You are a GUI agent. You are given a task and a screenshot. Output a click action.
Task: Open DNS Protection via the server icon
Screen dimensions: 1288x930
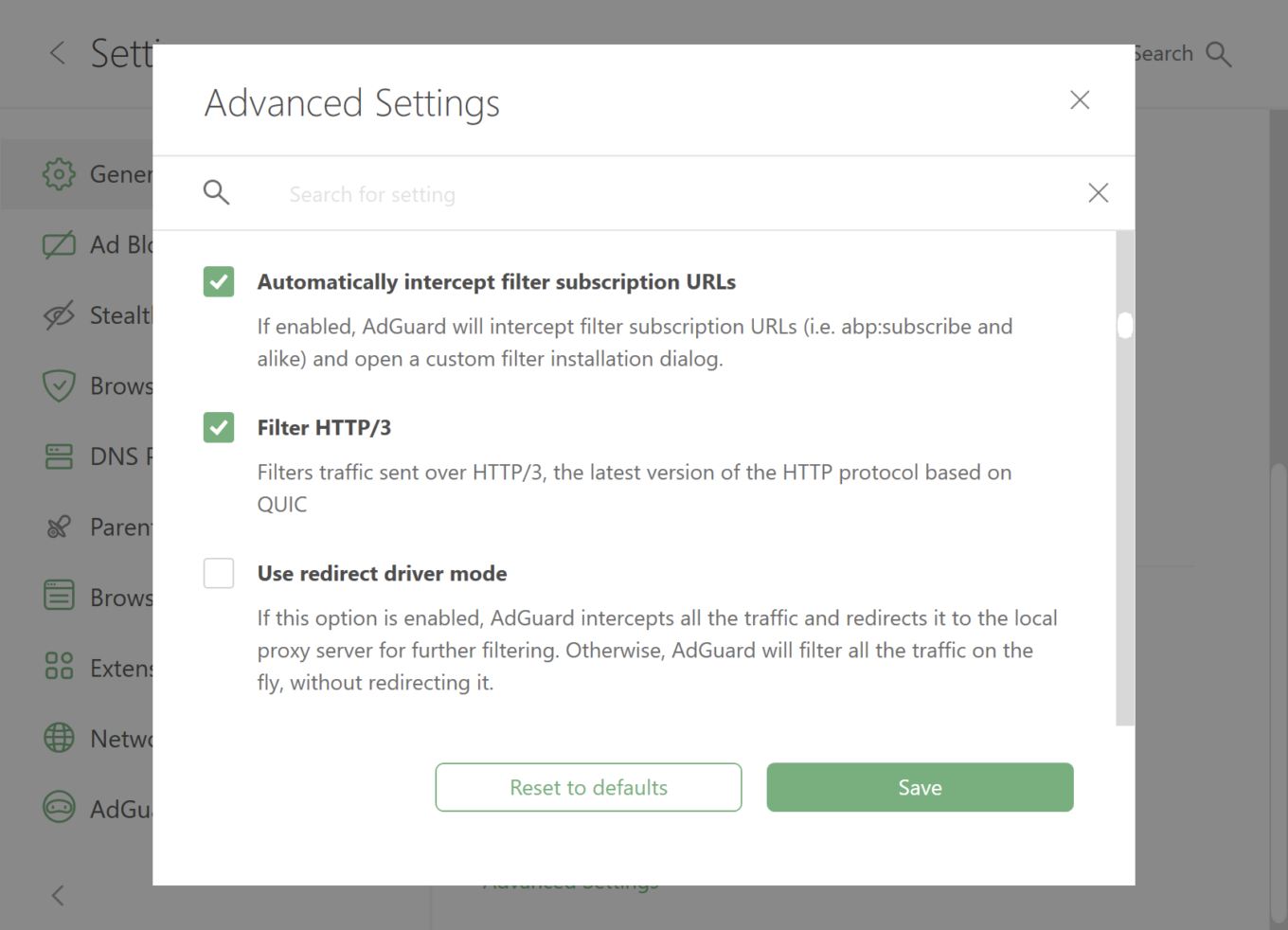58,456
